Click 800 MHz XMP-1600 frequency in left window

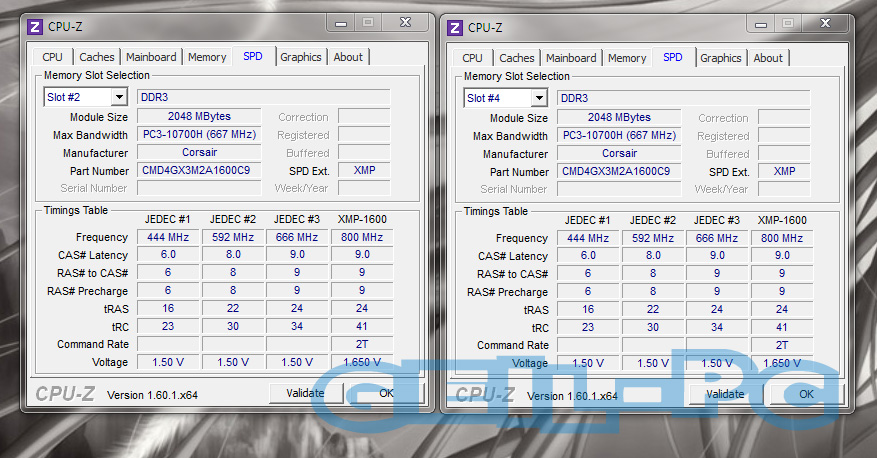click(x=362, y=237)
